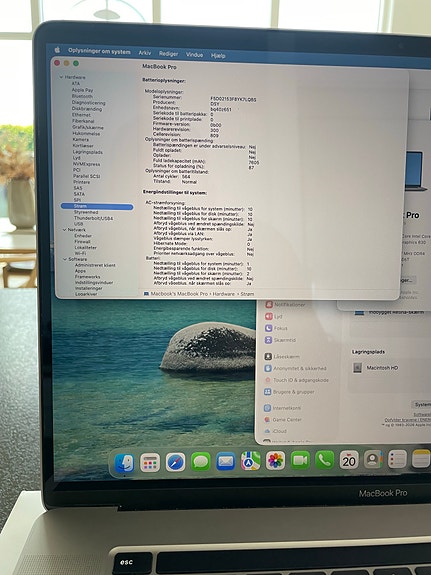Collapse the Software section in sidebar
431x575 pixels.
tap(65, 259)
